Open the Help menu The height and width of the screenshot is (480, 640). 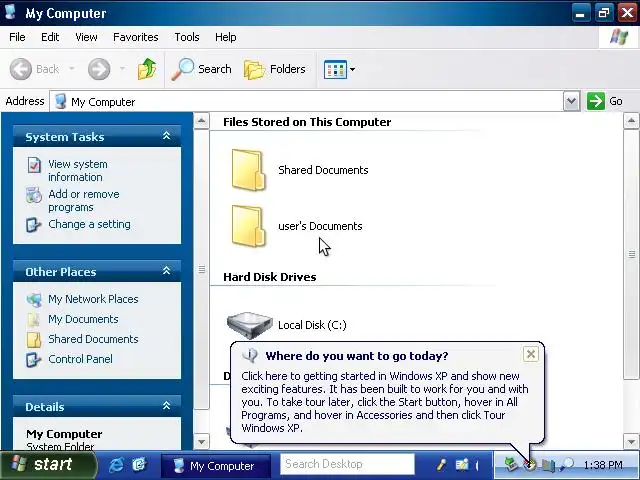coord(225,37)
